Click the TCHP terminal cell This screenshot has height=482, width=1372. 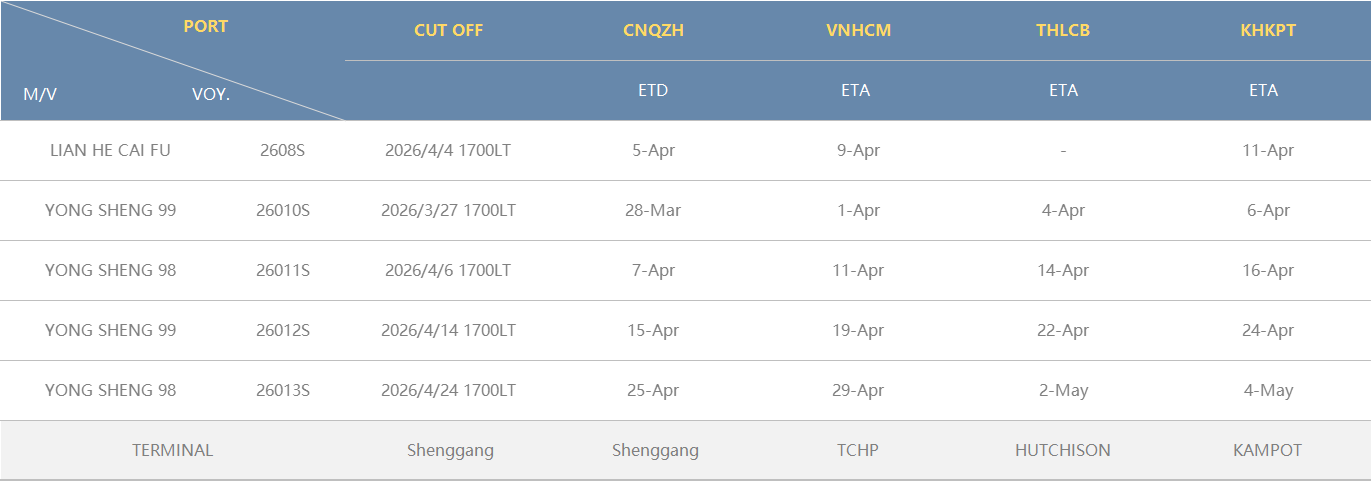coord(858,451)
